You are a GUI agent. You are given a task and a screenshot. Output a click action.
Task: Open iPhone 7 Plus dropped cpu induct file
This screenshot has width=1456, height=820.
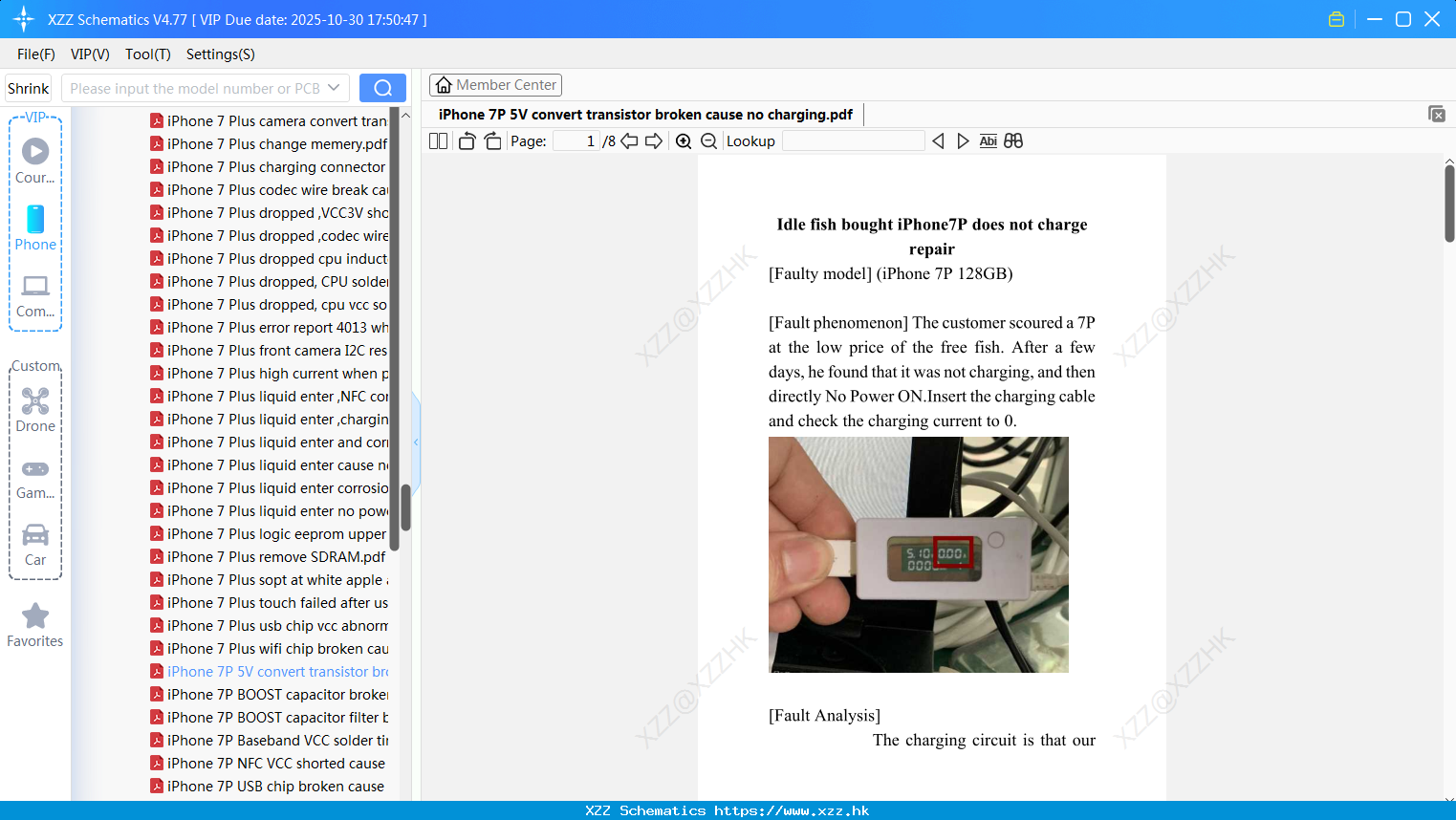tap(269, 258)
